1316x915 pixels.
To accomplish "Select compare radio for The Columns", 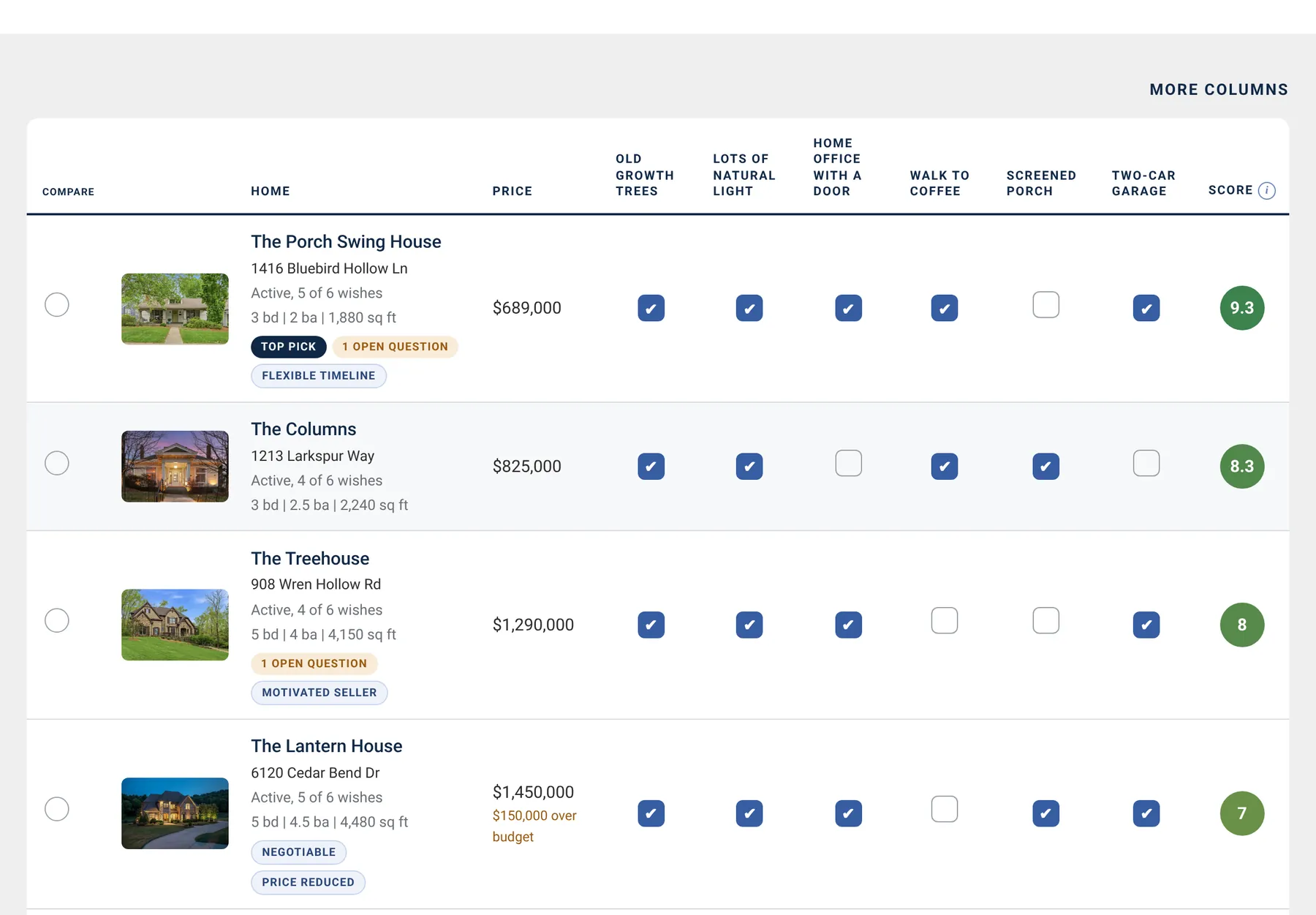I will coord(57,463).
